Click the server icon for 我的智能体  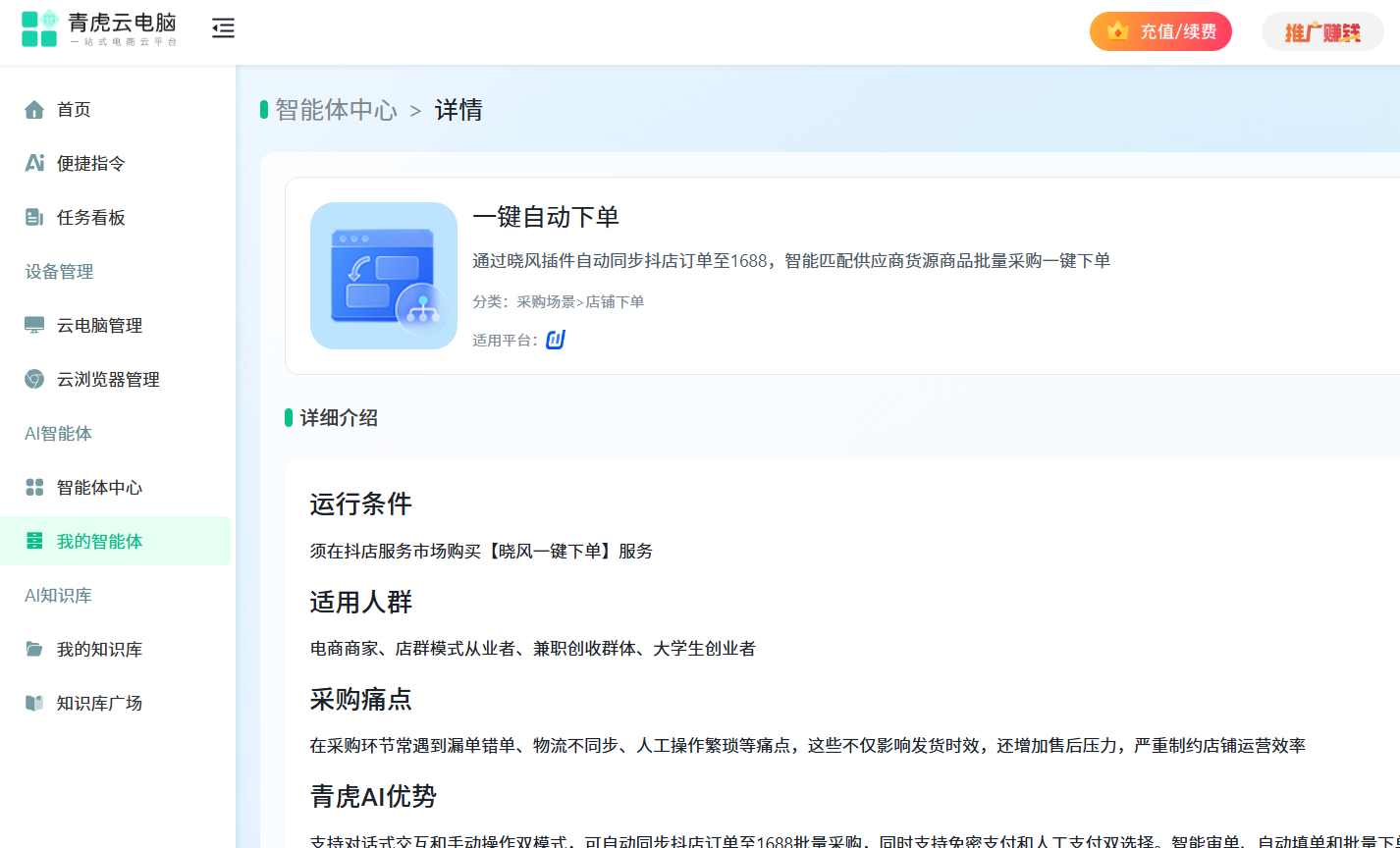[x=34, y=541]
